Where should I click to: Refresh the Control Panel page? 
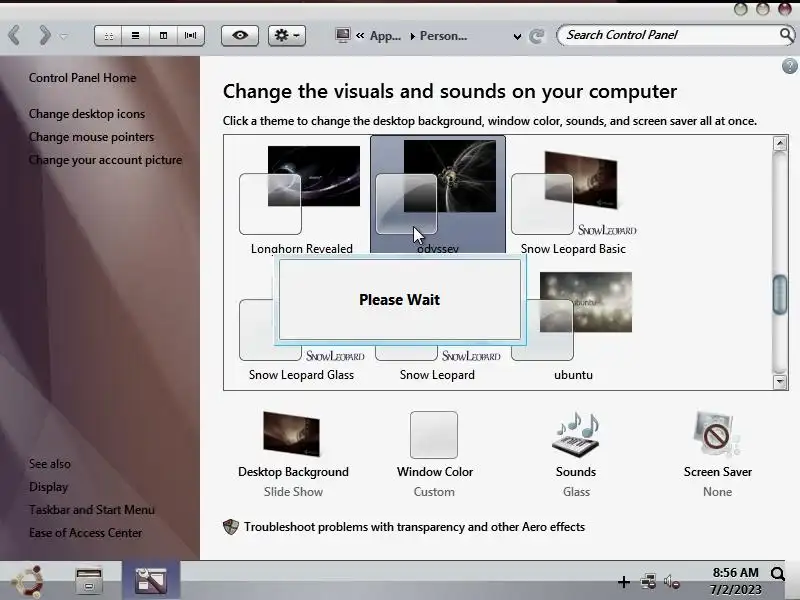(536, 36)
